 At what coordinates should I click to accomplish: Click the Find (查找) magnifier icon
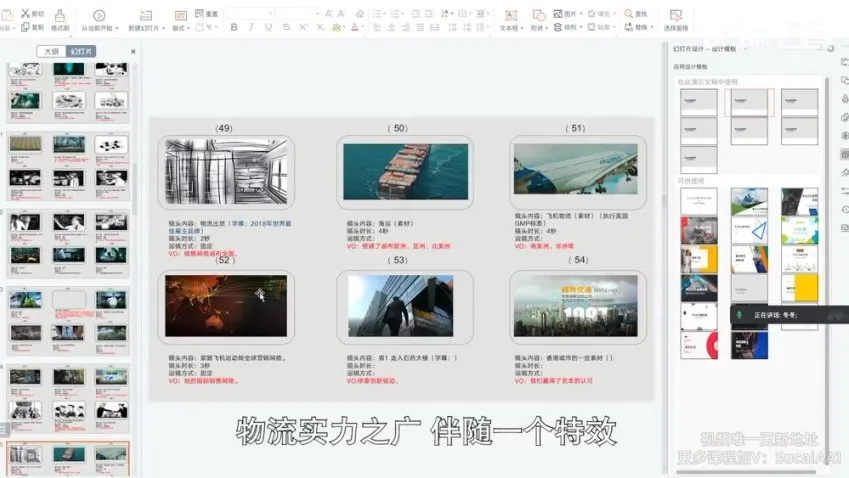coord(629,14)
